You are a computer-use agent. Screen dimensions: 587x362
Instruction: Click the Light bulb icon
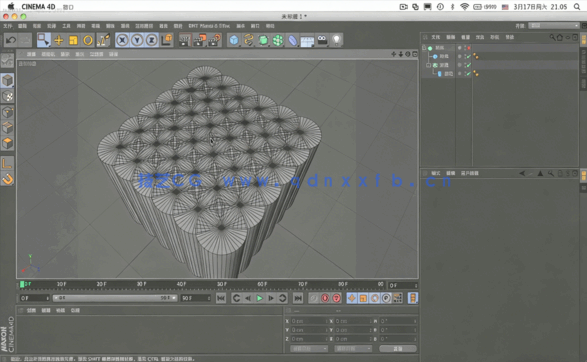(337, 40)
